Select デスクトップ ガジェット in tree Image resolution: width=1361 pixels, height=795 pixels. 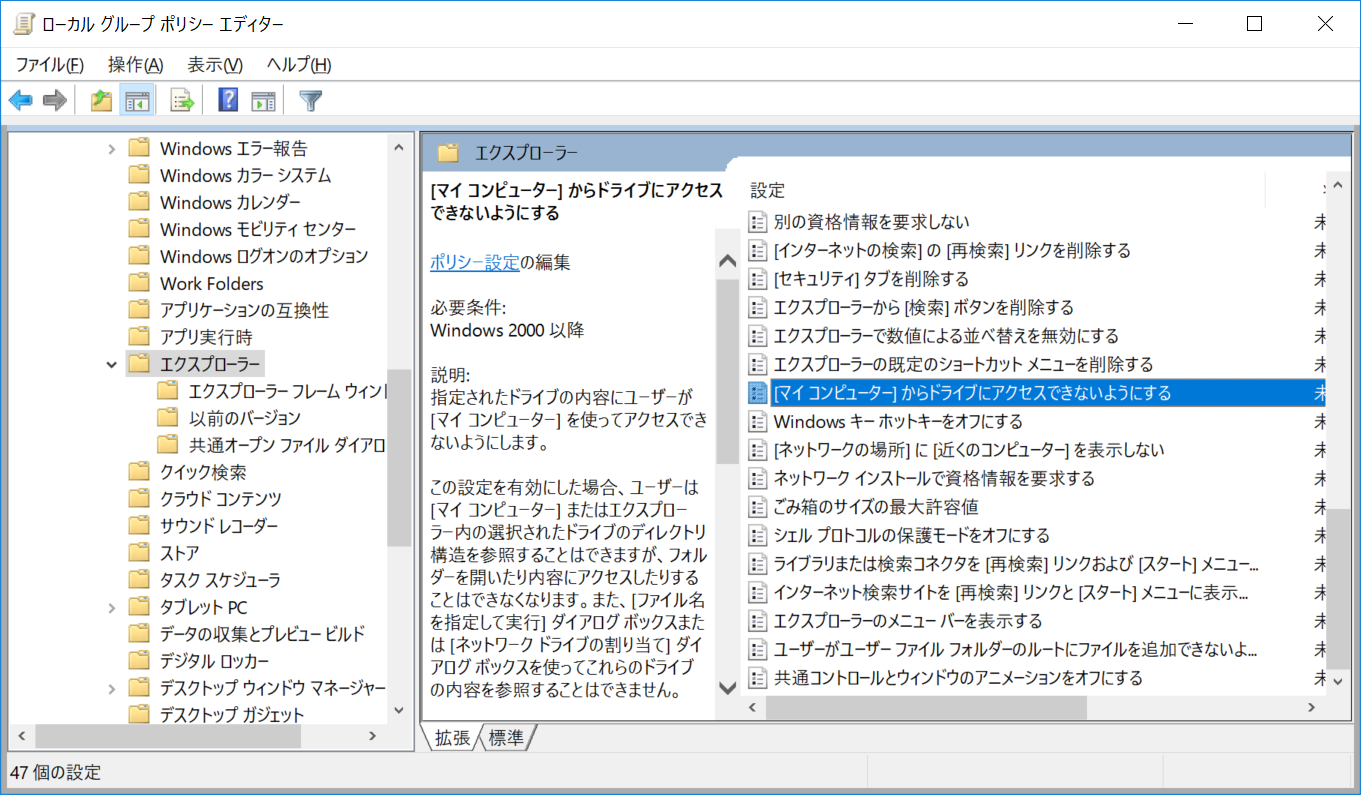tap(232, 715)
